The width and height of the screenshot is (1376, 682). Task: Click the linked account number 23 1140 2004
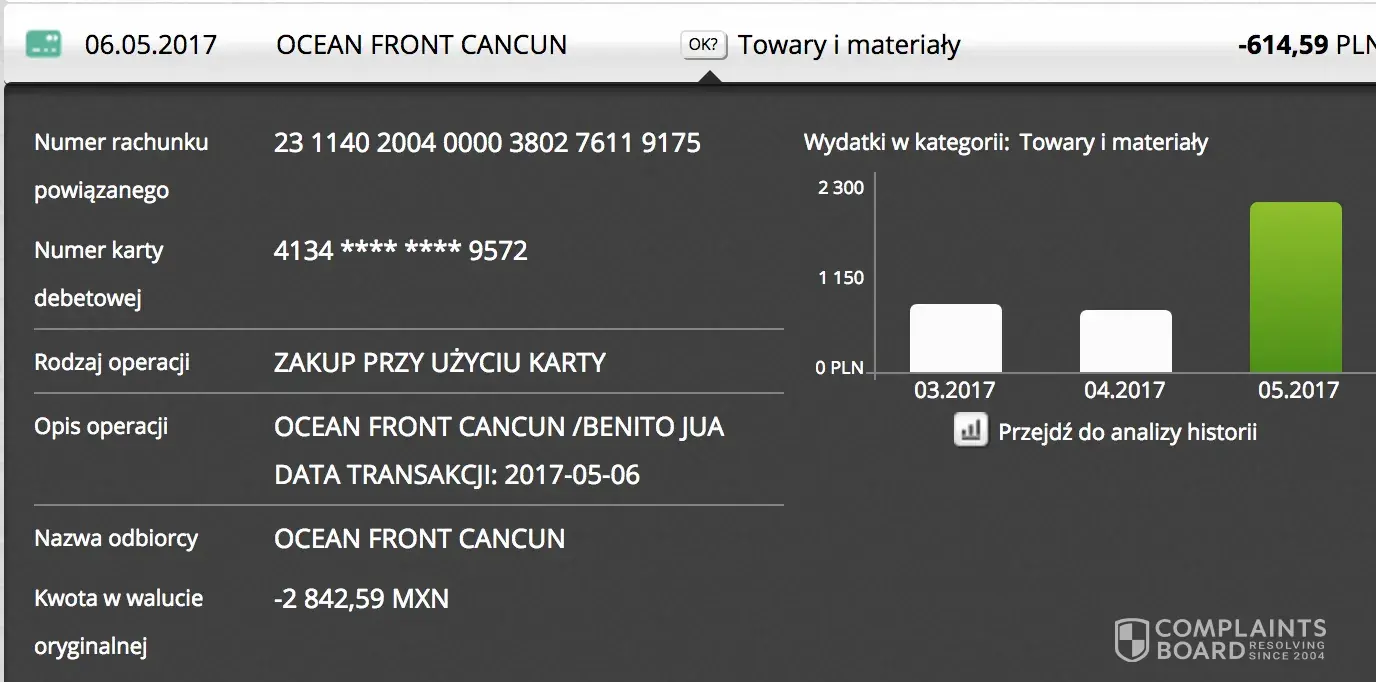[x=487, y=143]
